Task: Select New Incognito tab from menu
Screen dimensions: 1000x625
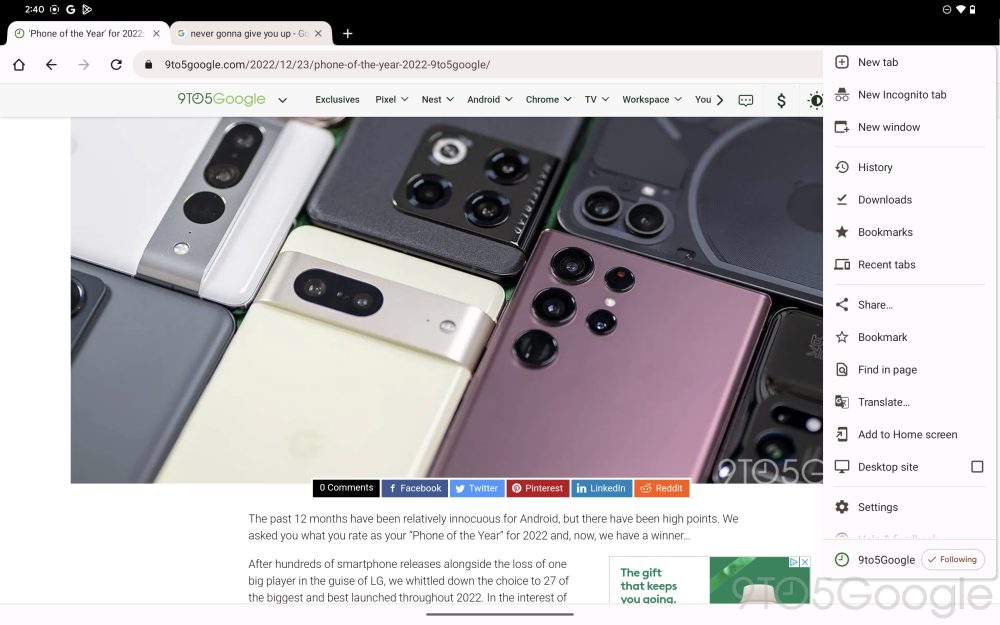Action: [x=901, y=95]
